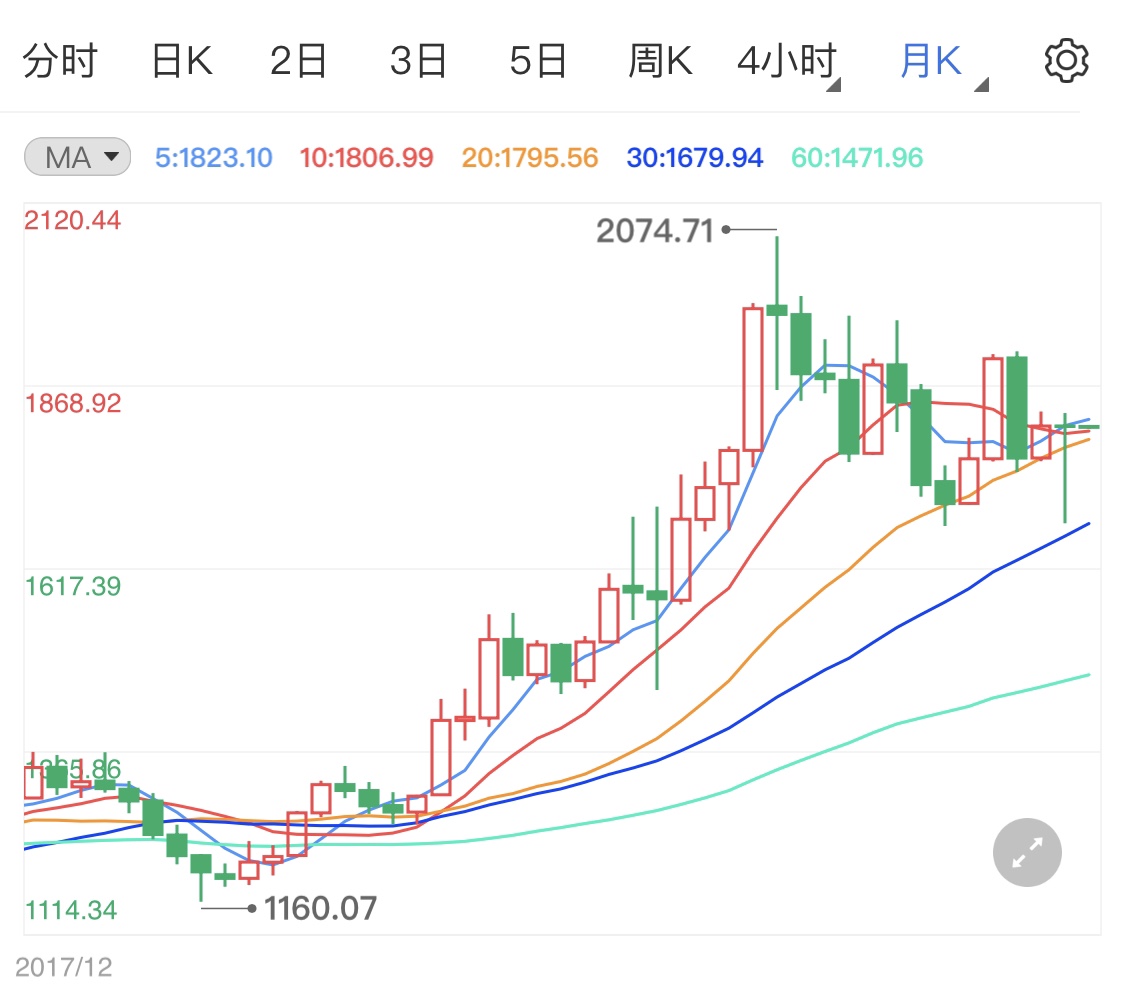
Task: Select the 5日 timeframe
Action: (x=540, y=59)
